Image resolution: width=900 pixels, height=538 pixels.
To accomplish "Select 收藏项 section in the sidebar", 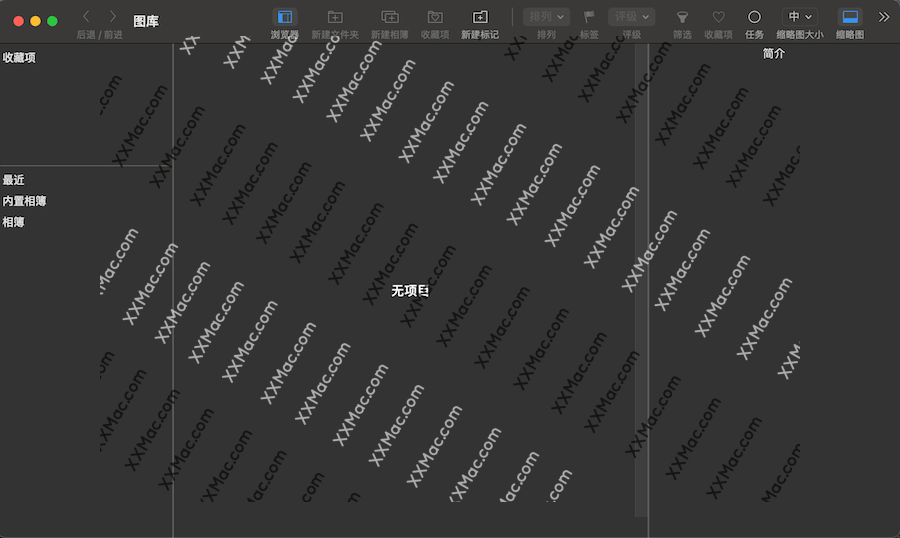I will [19, 57].
